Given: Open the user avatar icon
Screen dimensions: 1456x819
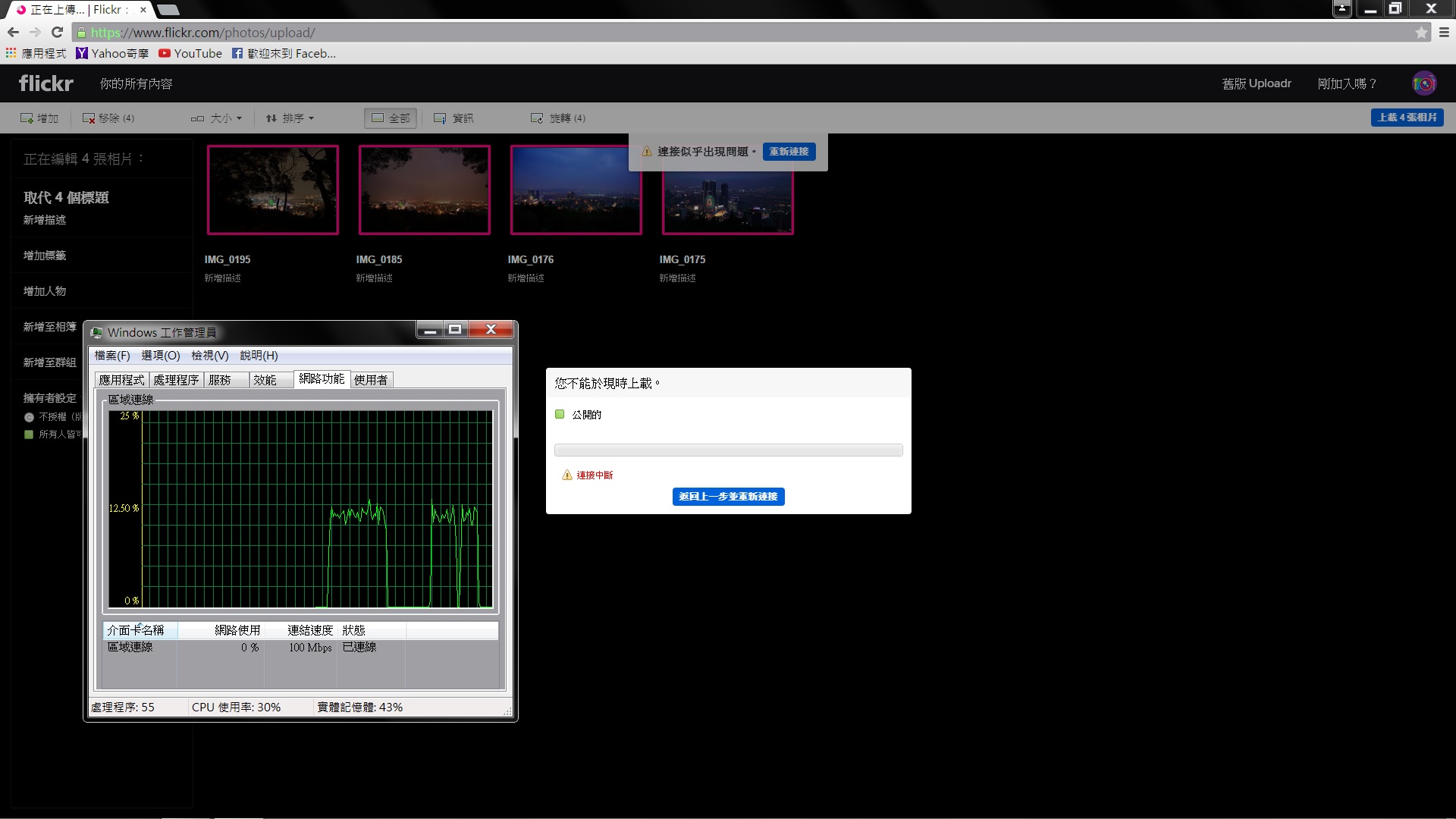Looking at the screenshot, I should tap(1424, 83).
